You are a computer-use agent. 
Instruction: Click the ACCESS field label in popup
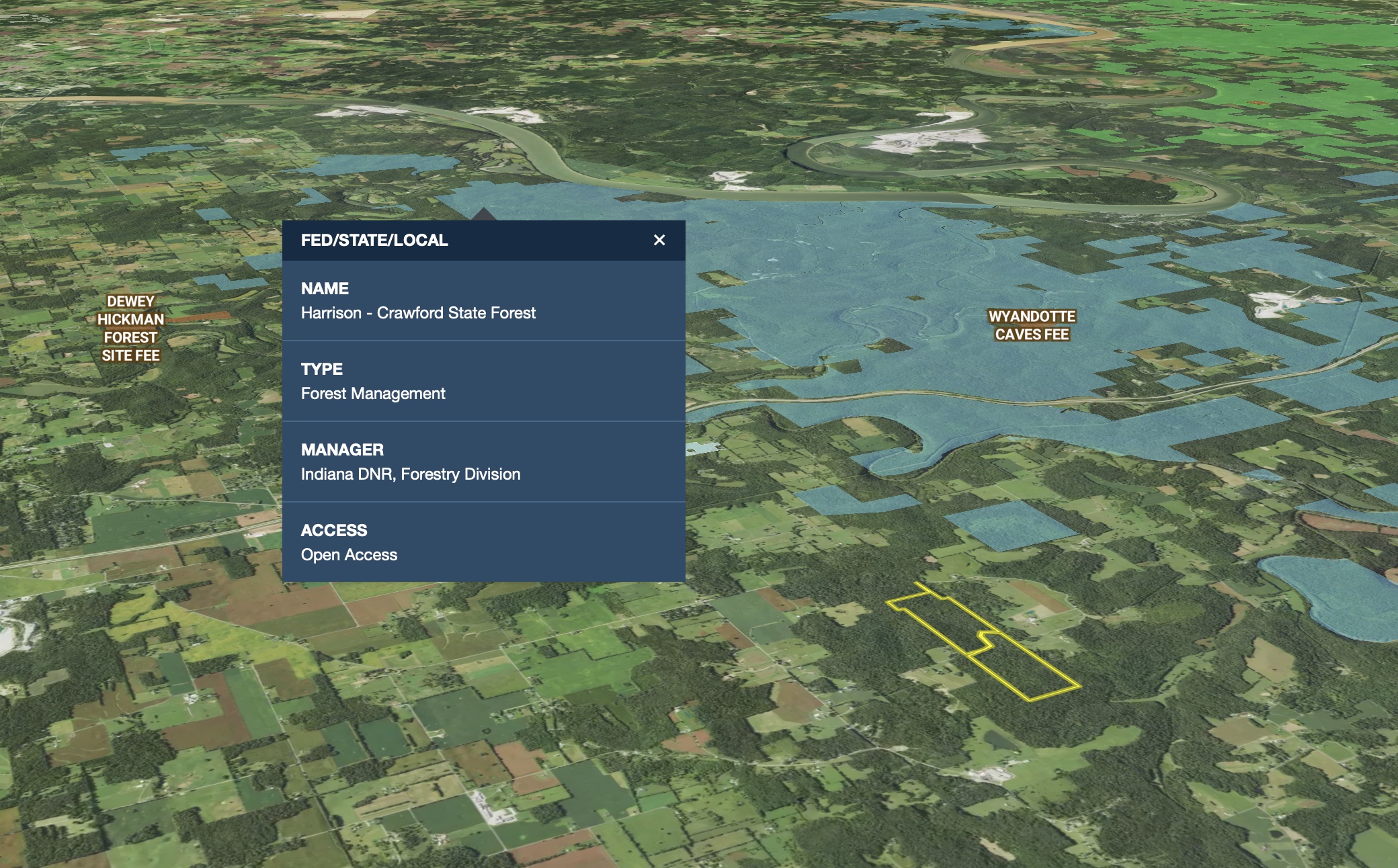pyautogui.click(x=334, y=531)
